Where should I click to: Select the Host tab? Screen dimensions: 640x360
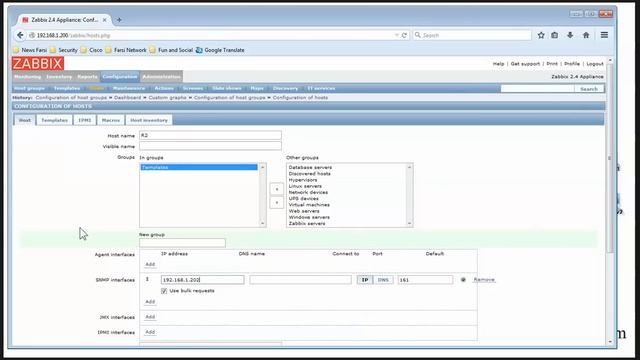click(x=24, y=120)
